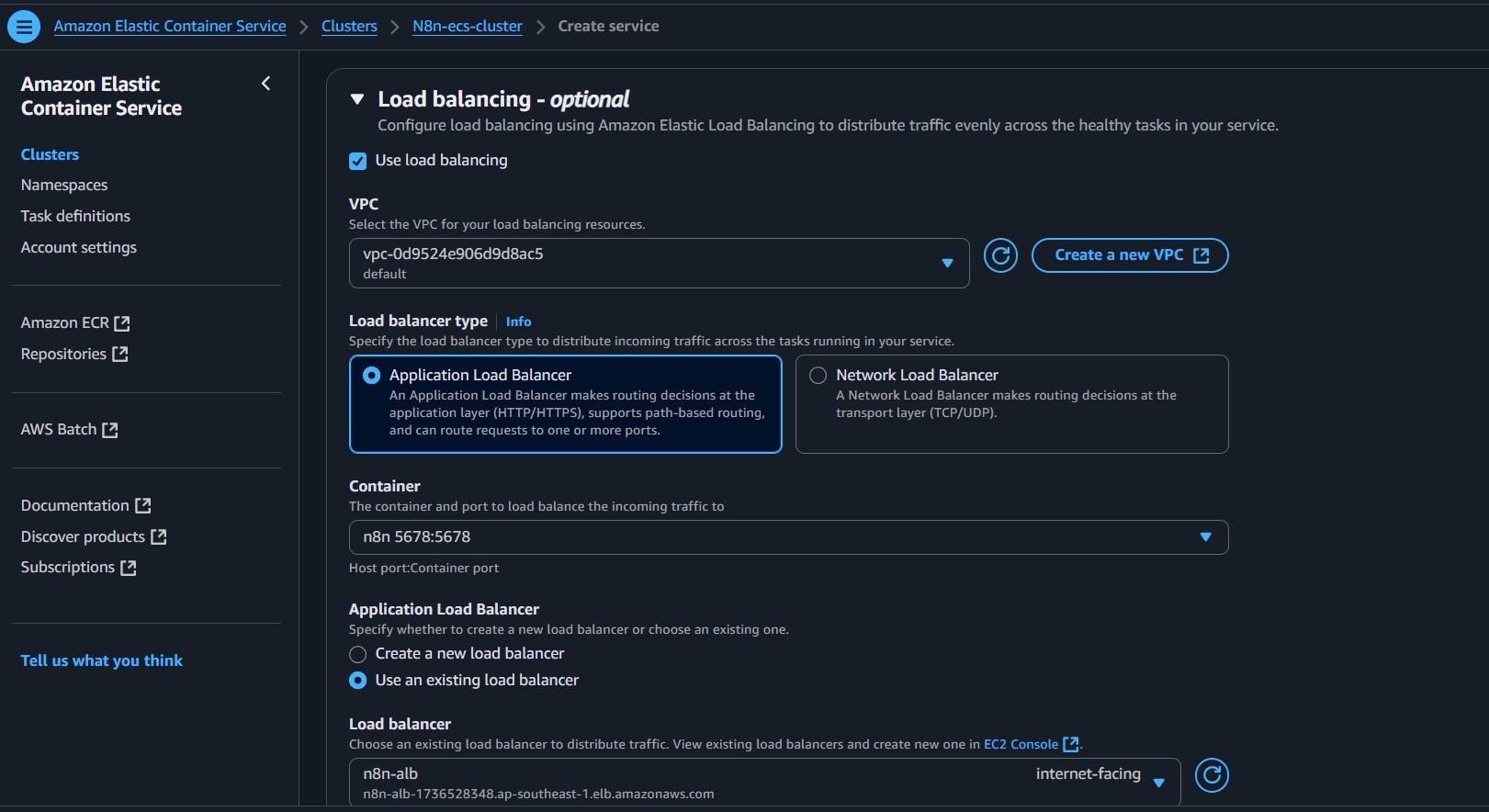Open Repositories sidebar link
This screenshot has height=812, width=1489.
tap(63, 354)
